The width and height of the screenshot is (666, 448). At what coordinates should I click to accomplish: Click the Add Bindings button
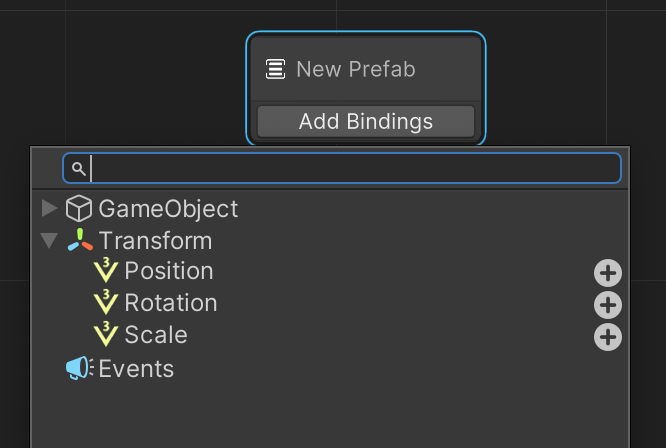click(366, 121)
